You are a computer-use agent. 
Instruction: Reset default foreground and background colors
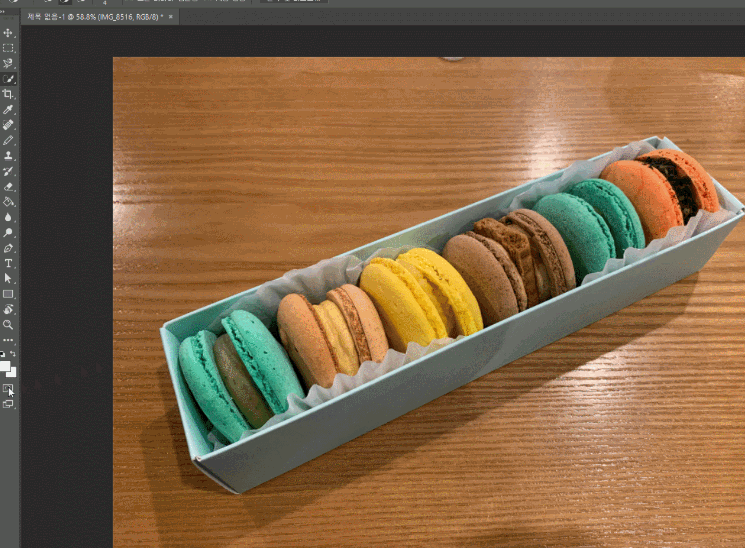tap(3, 354)
